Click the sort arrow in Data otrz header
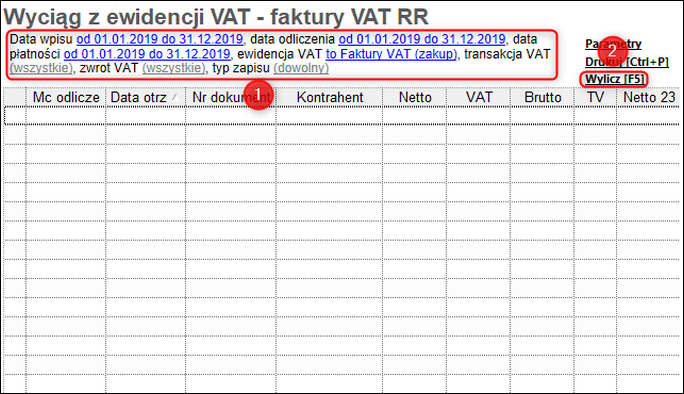This screenshot has width=684, height=394. (x=175, y=97)
